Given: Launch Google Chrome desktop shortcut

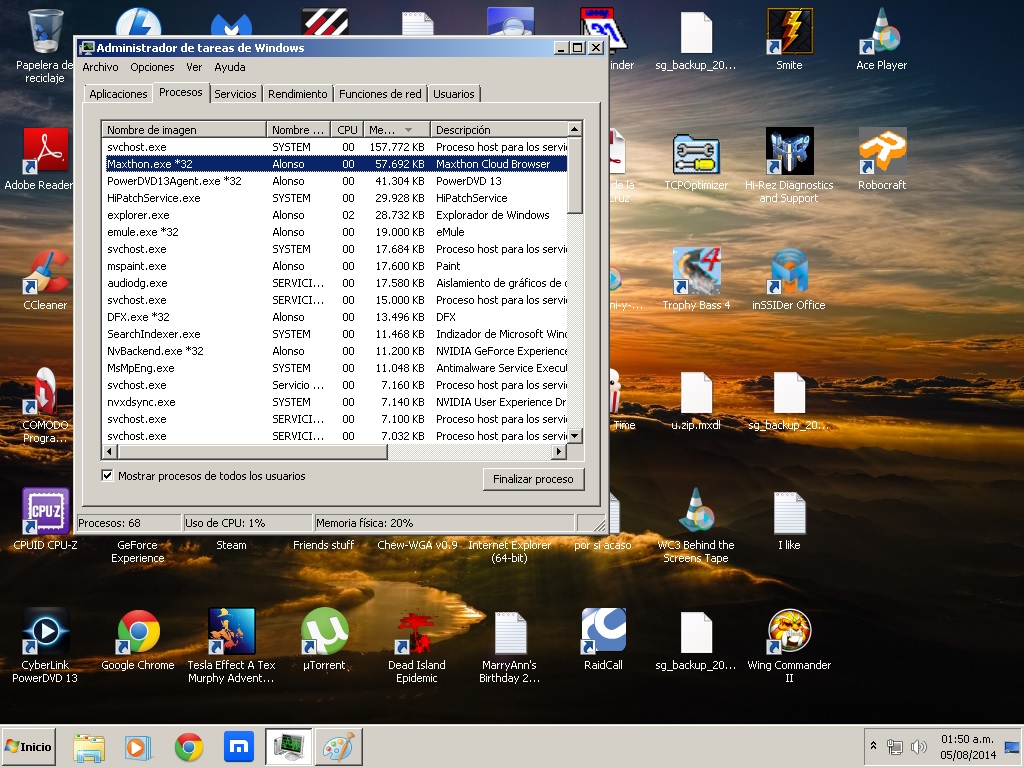Looking at the screenshot, I should coord(138,640).
